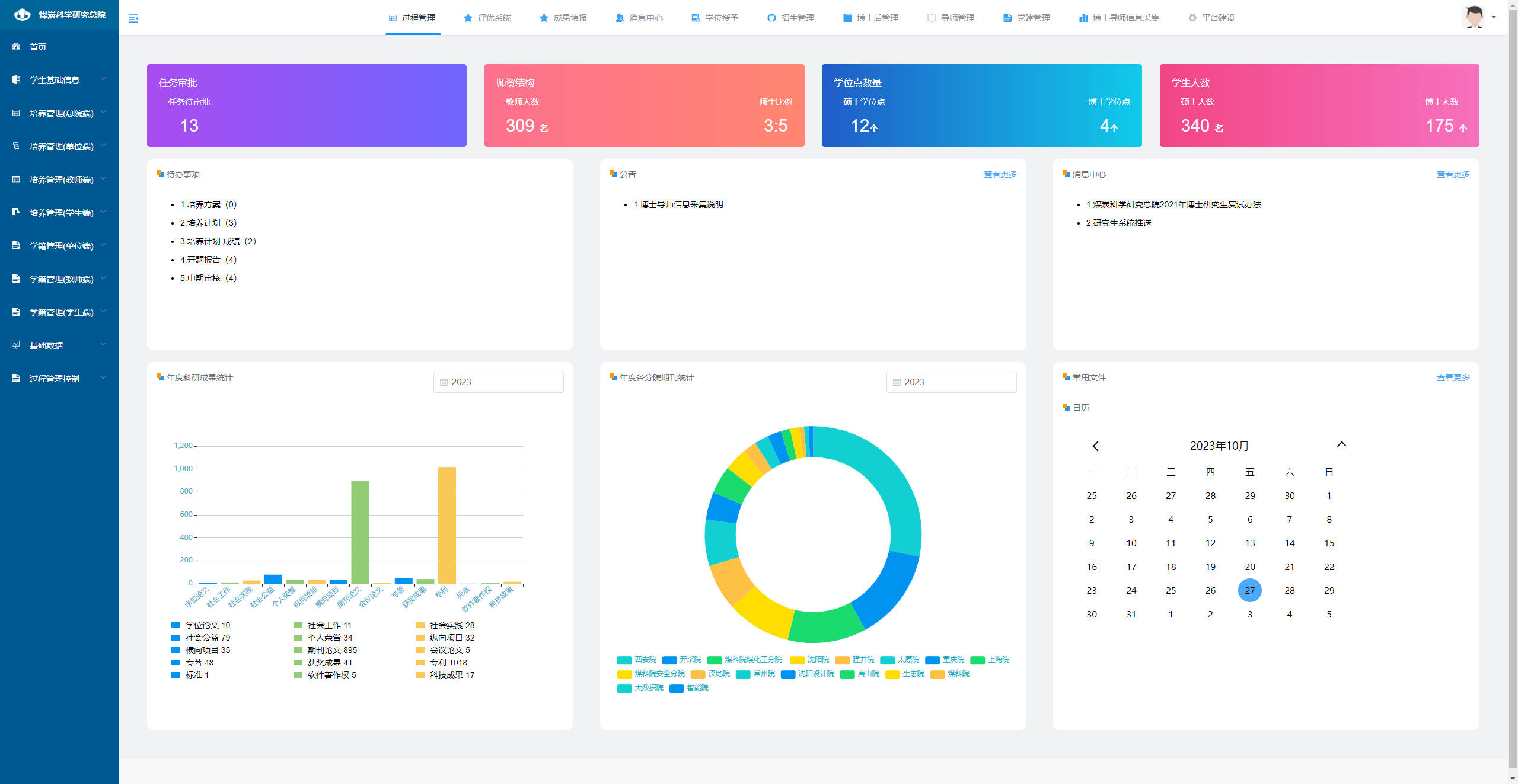Click the 培养管理(学生端) sidebar icon
Screen dimensions: 1518x784
point(16,212)
